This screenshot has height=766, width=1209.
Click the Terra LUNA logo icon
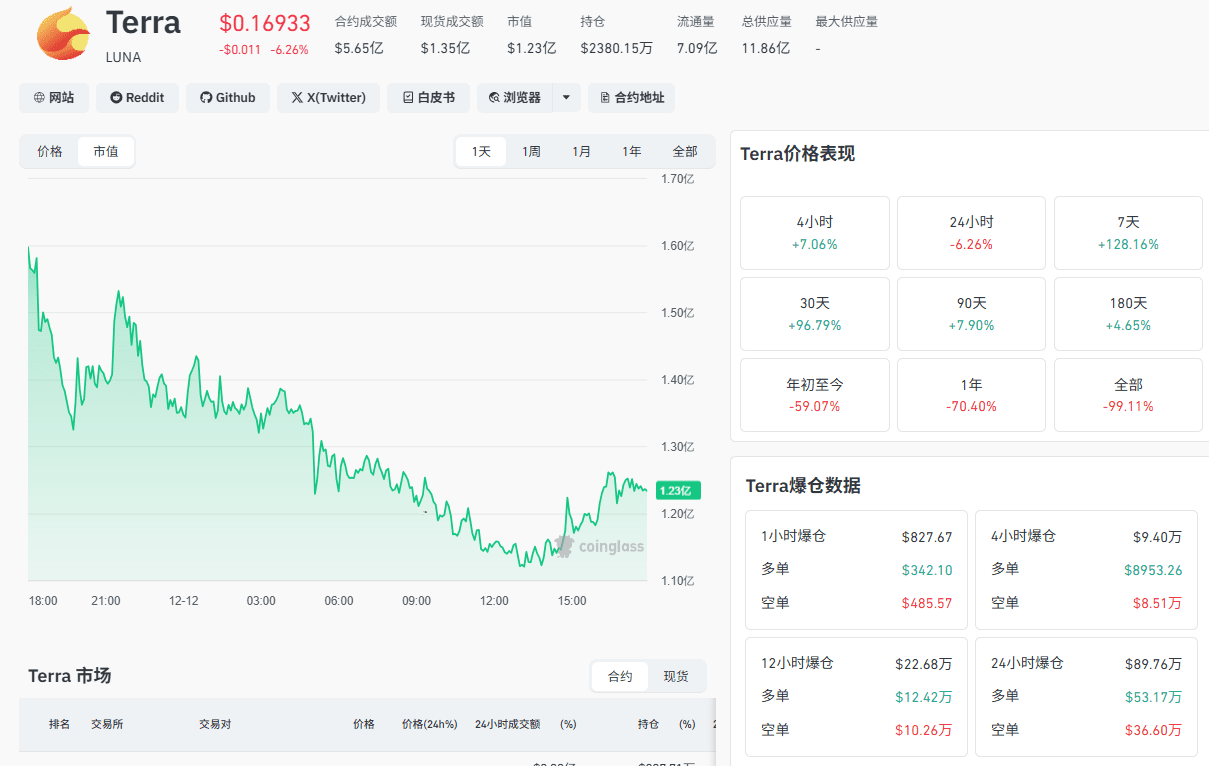(x=63, y=34)
